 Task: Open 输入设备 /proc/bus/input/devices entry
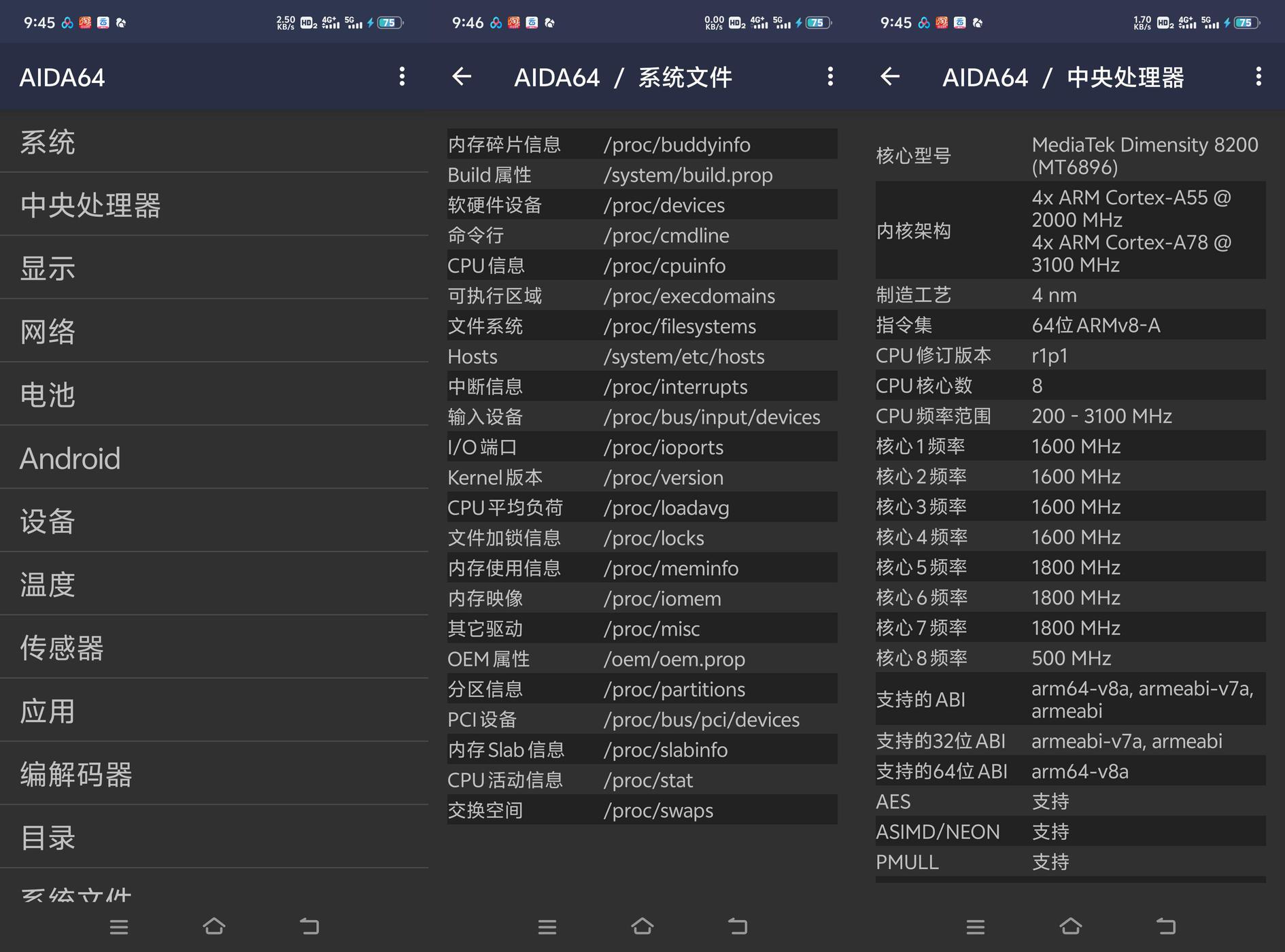(x=642, y=417)
